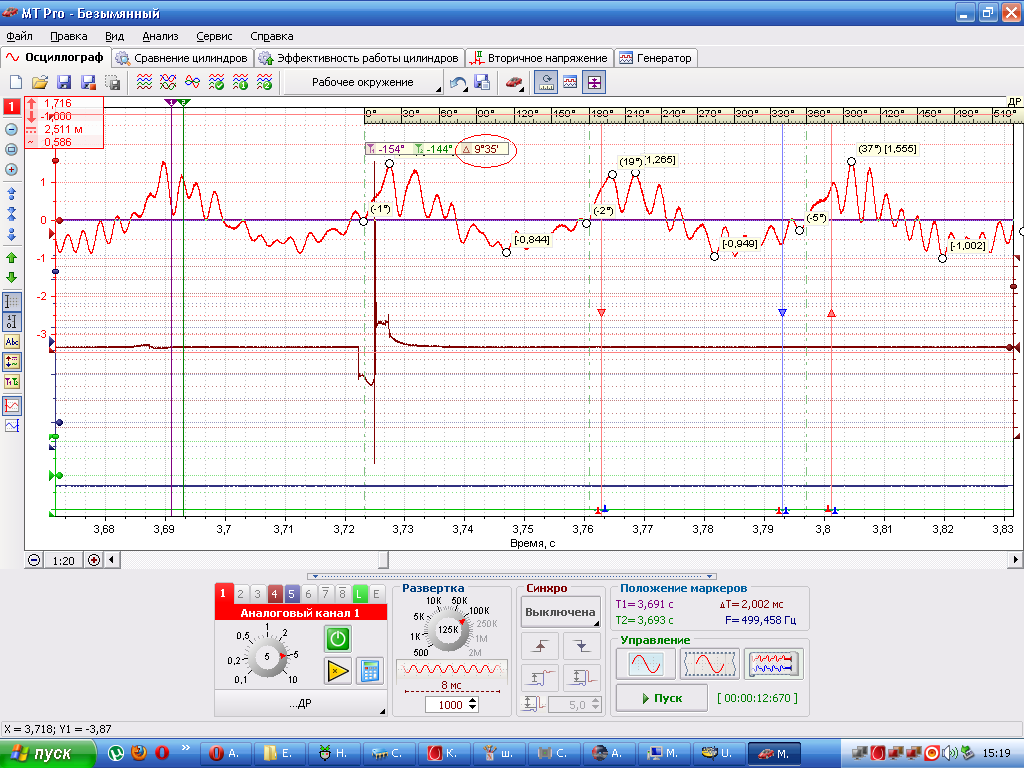Move waveform down with green down arrow
The image size is (1024, 768).
point(11,278)
